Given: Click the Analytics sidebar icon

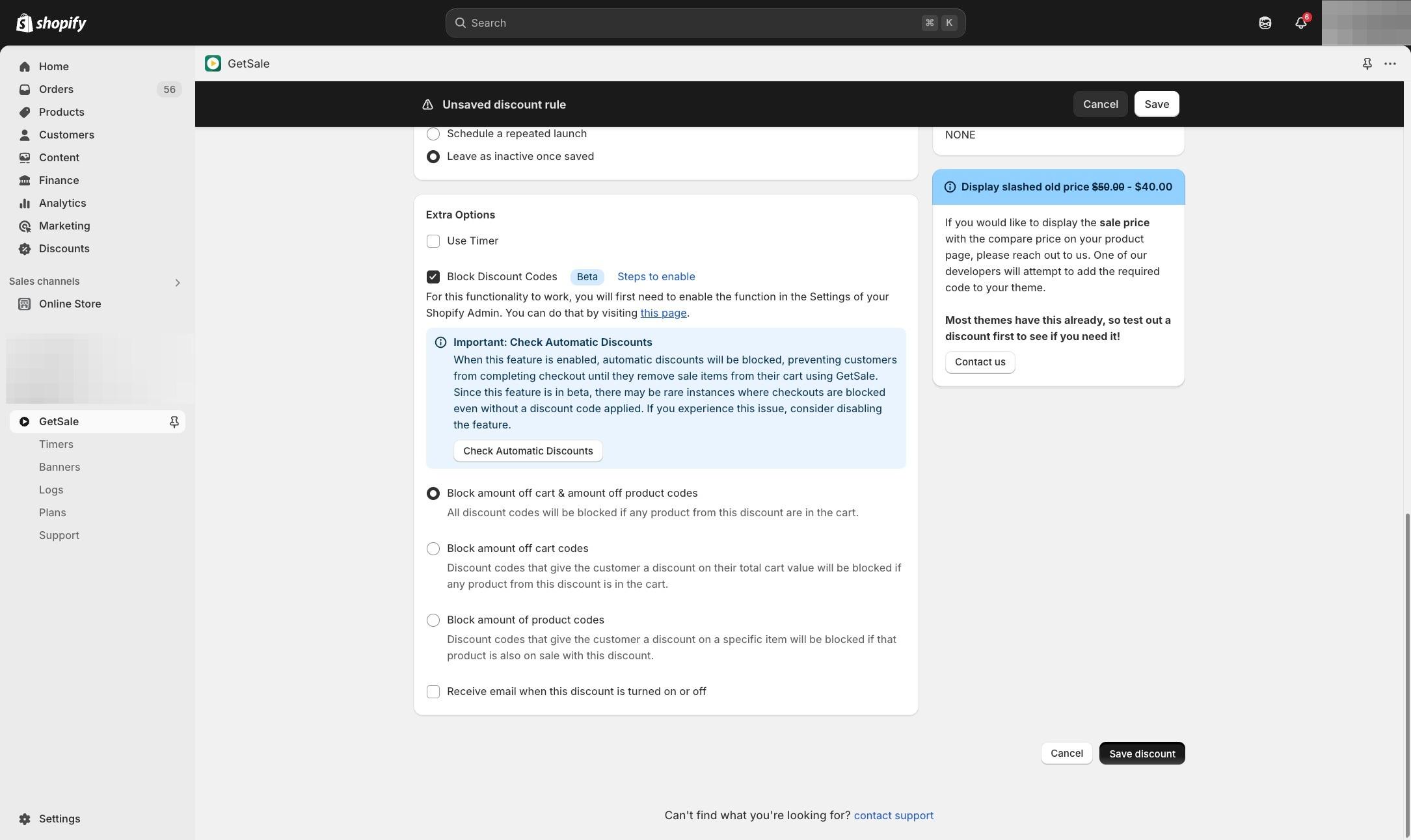Looking at the screenshot, I should [x=25, y=203].
